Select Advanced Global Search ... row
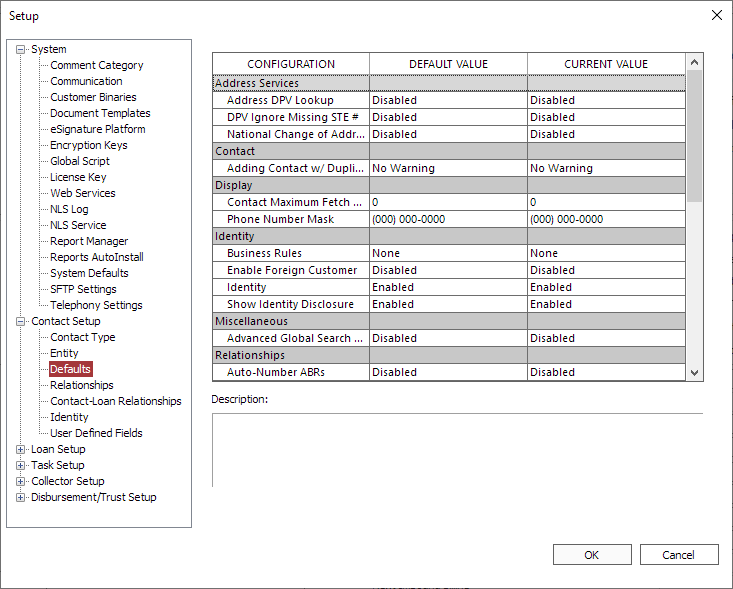 449,338
